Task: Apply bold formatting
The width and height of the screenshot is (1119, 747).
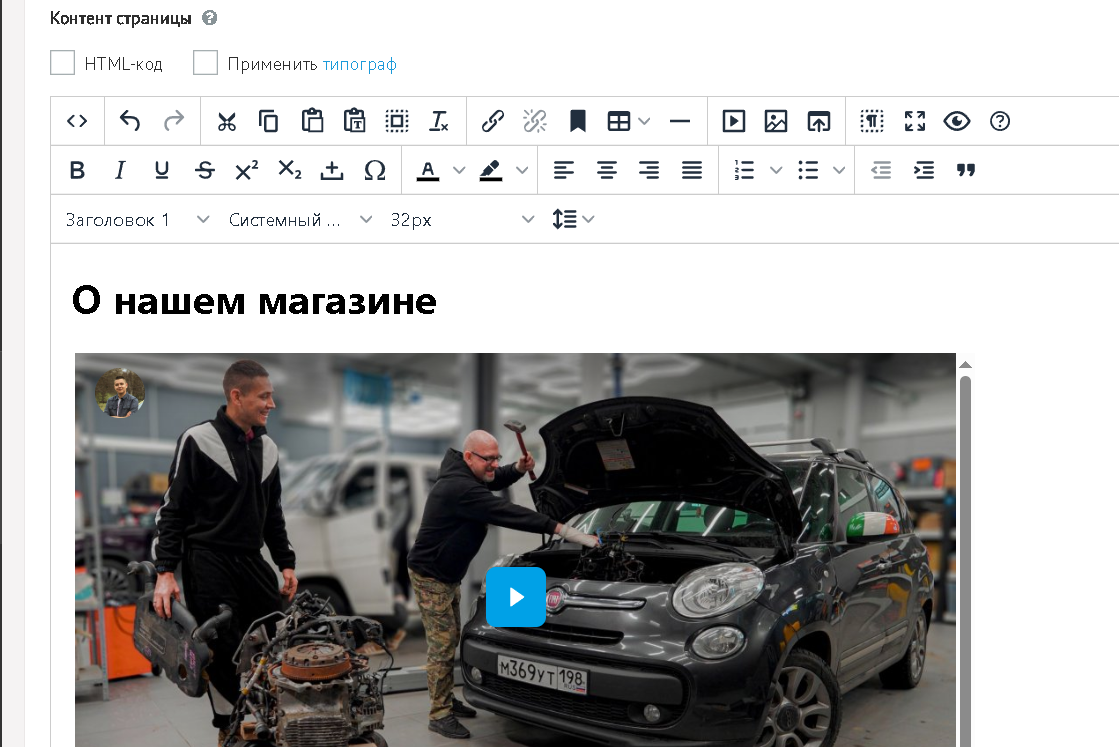Action: (x=77, y=170)
